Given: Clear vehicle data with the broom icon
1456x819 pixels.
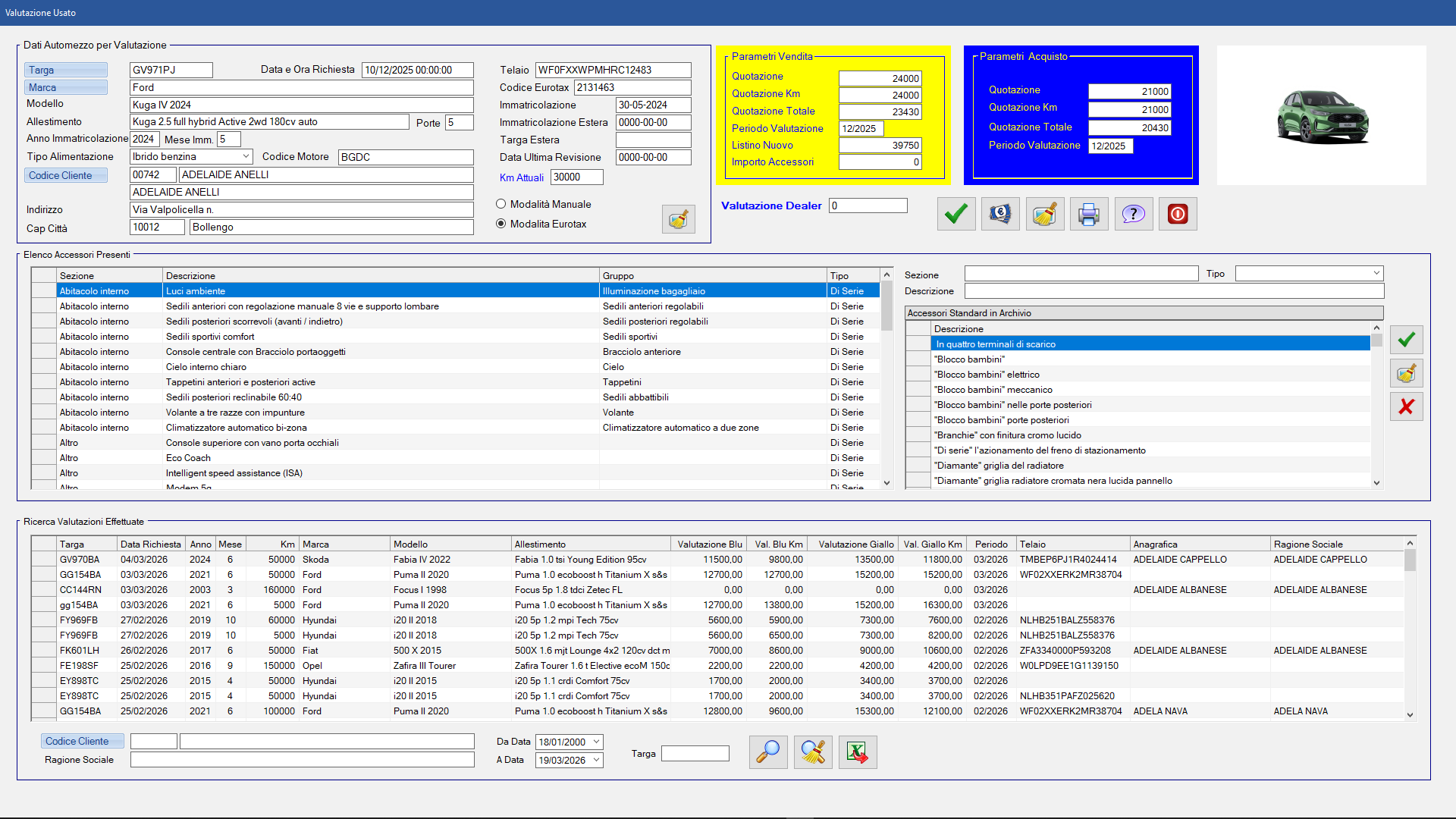Looking at the screenshot, I should tap(678, 220).
